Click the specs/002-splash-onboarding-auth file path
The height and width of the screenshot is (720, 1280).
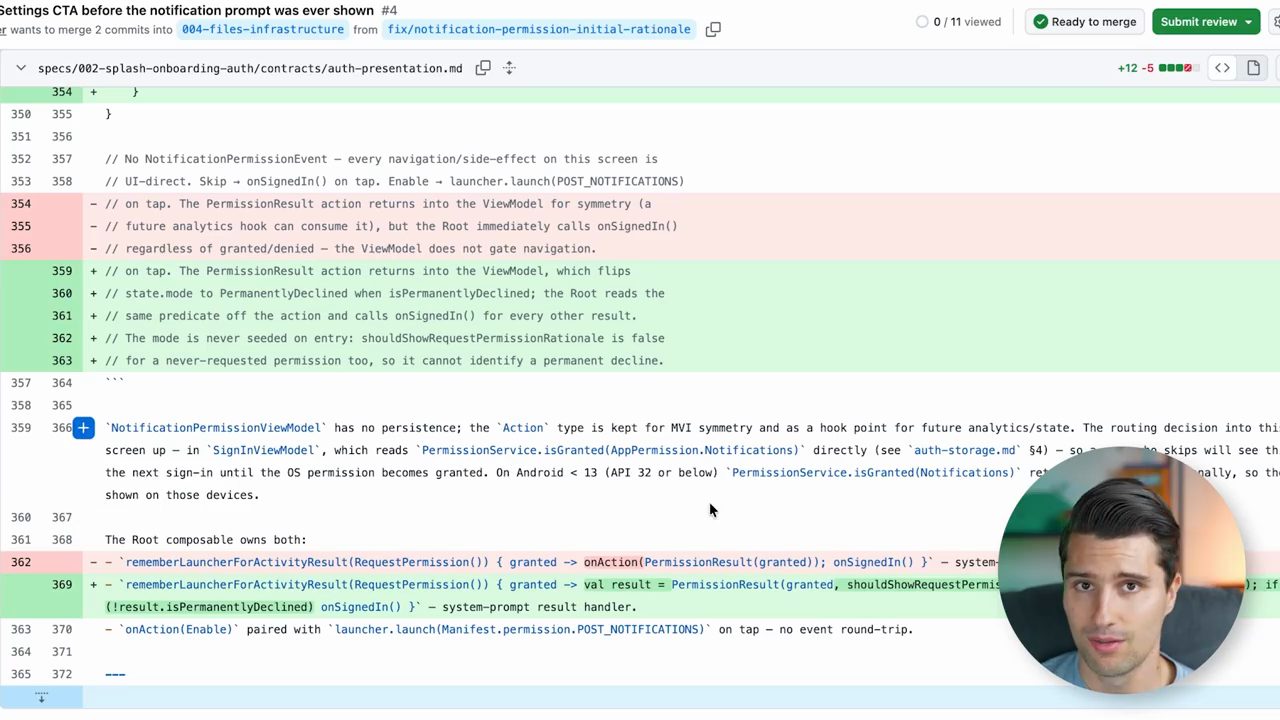(250, 68)
